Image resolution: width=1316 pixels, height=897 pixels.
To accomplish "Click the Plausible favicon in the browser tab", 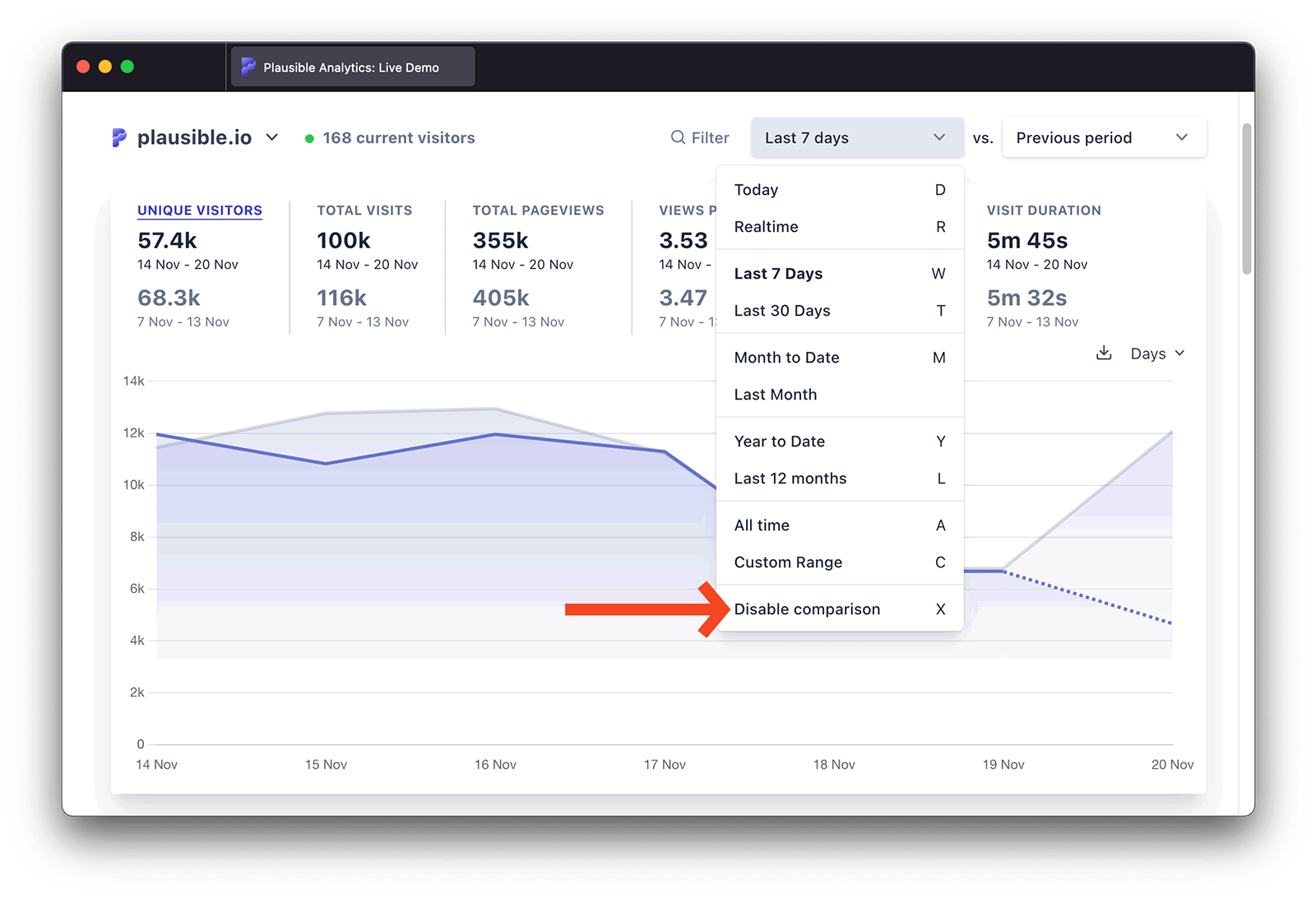I will click(x=248, y=67).
